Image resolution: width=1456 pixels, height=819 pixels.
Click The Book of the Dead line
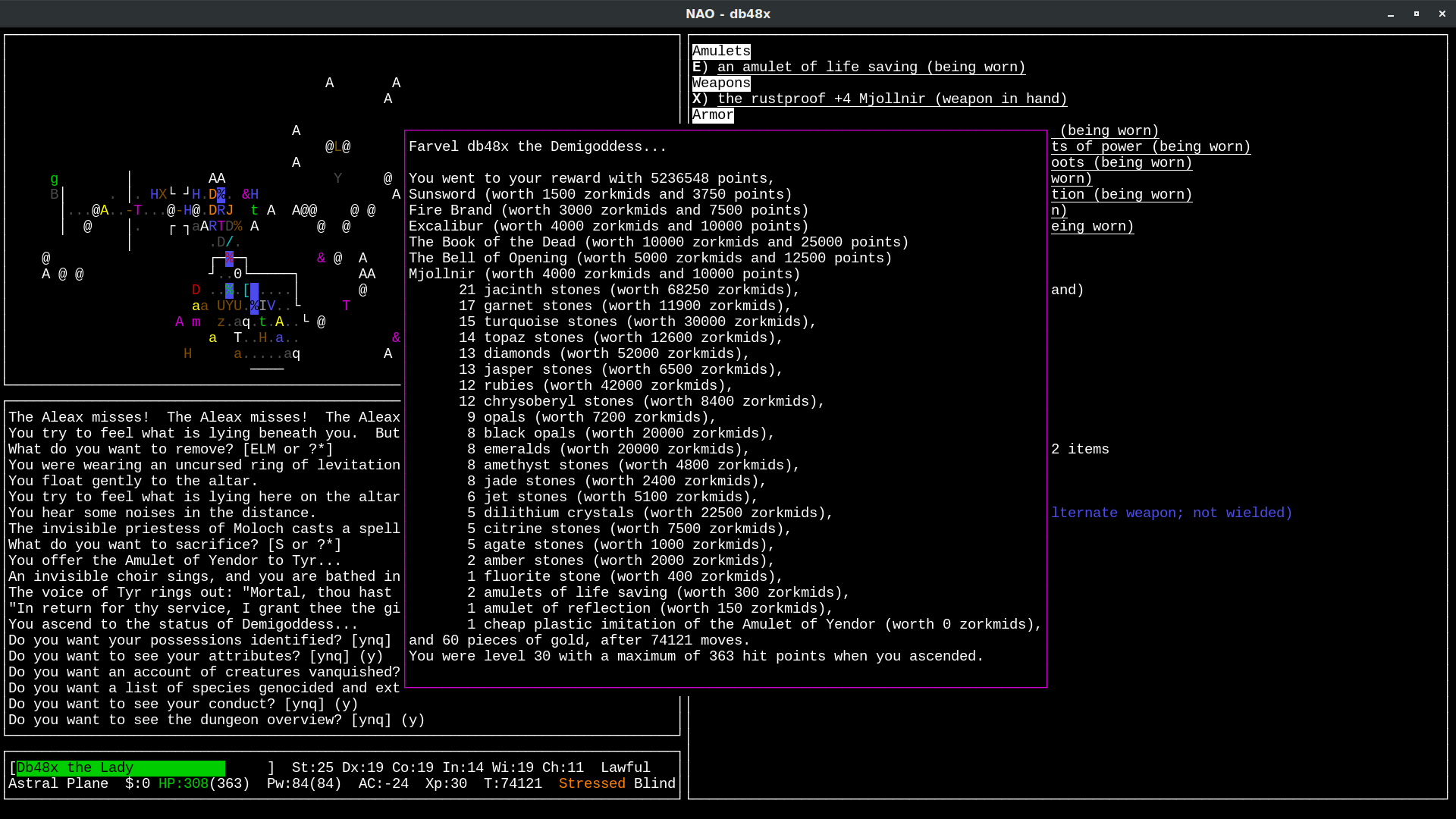point(658,242)
